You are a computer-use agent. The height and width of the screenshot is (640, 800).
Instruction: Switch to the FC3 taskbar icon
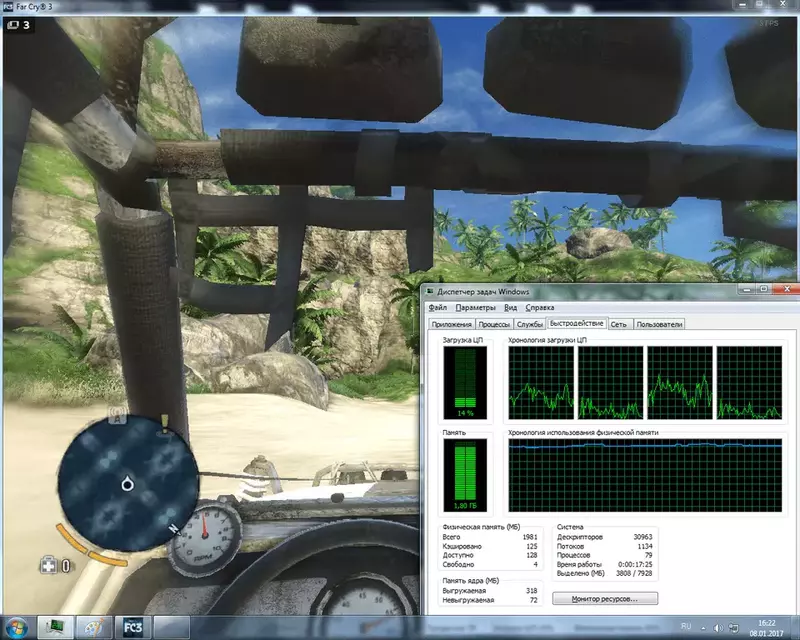(x=133, y=627)
